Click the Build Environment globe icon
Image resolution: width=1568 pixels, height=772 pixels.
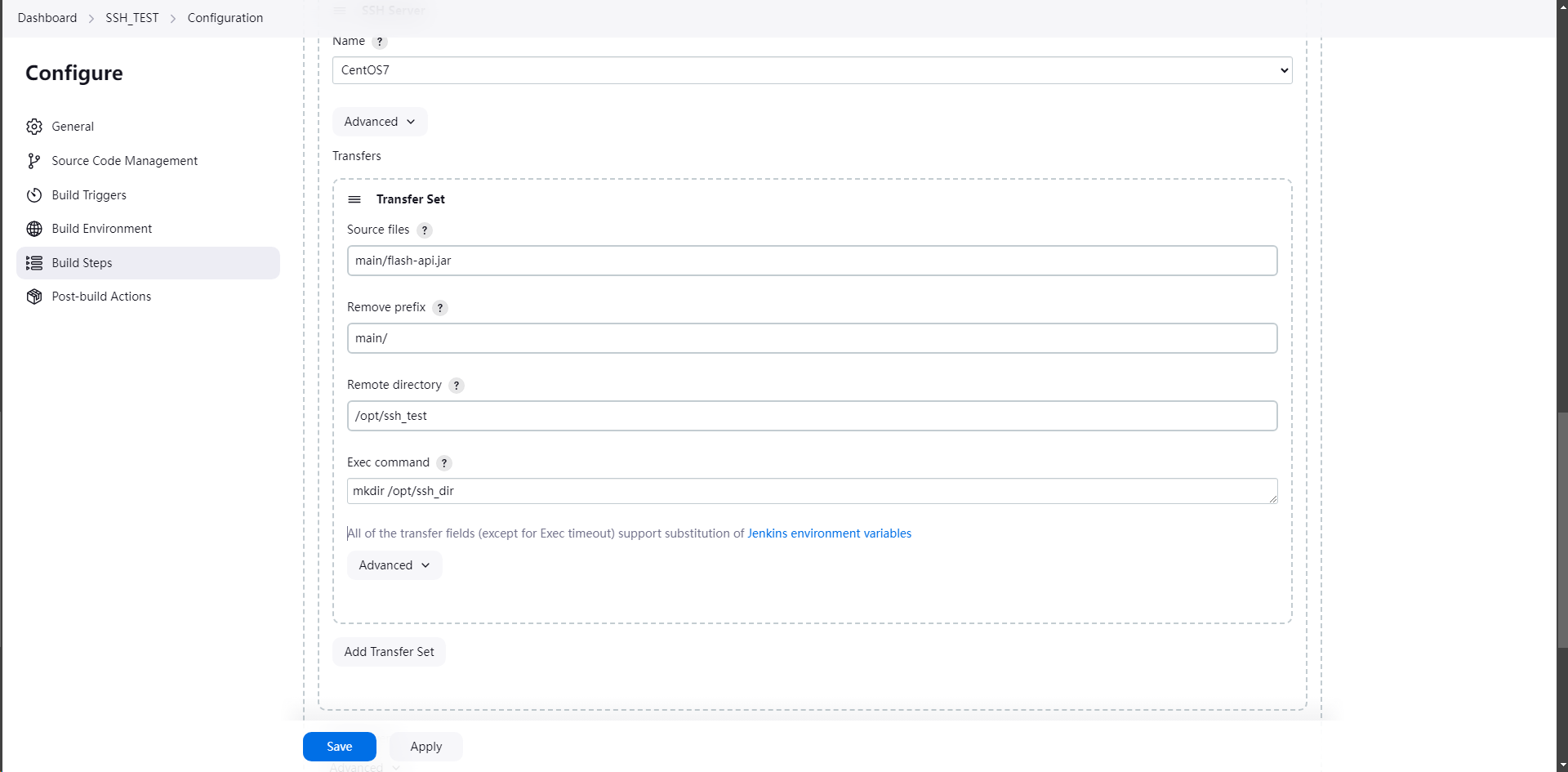click(x=34, y=229)
